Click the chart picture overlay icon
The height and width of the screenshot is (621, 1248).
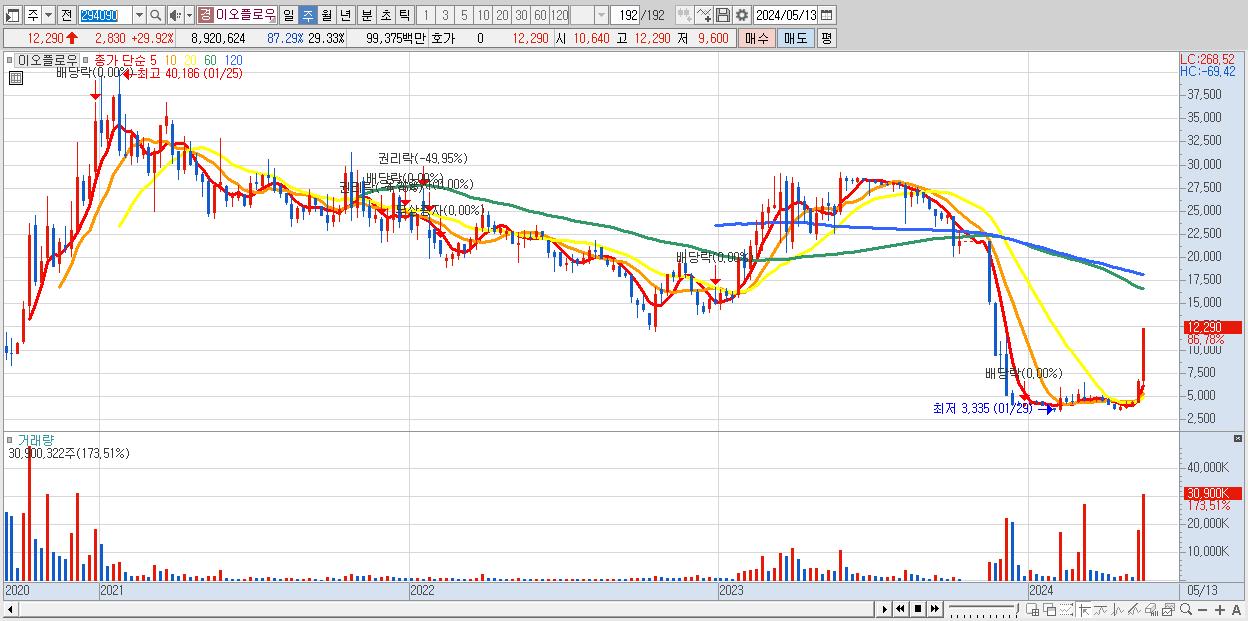coord(1169,610)
